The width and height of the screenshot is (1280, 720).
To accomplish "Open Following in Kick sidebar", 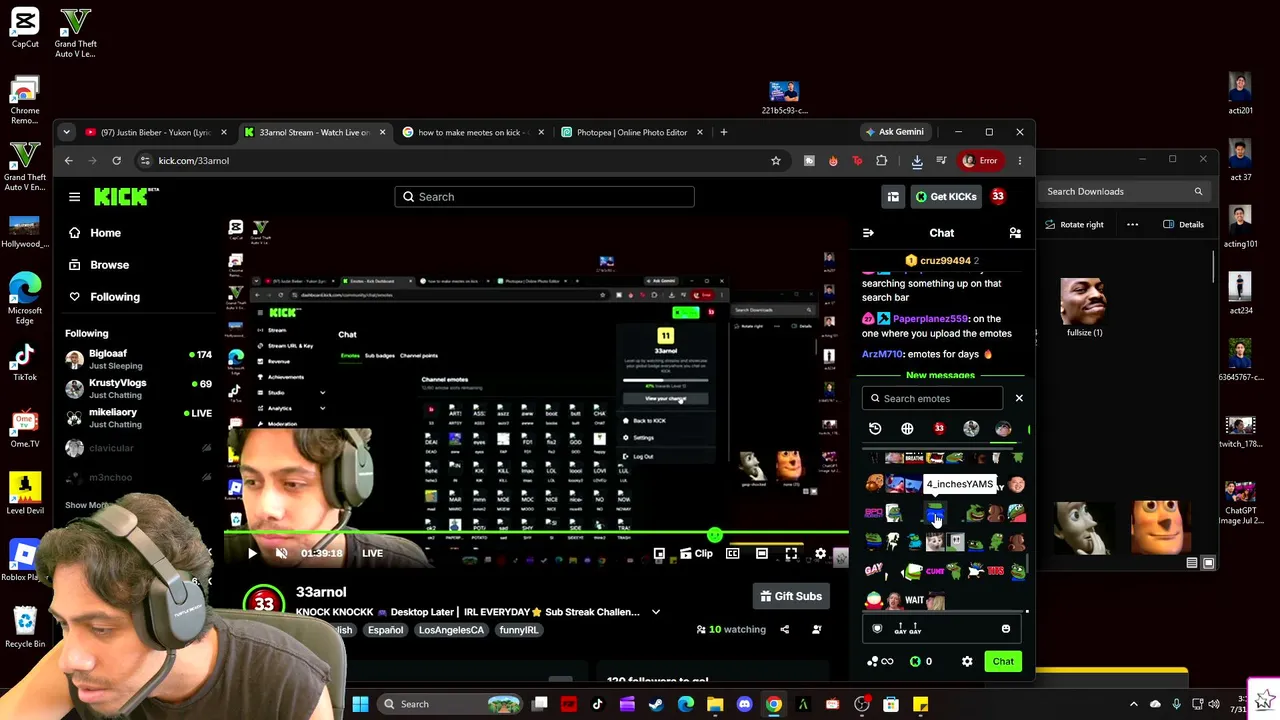I will click(x=115, y=297).
